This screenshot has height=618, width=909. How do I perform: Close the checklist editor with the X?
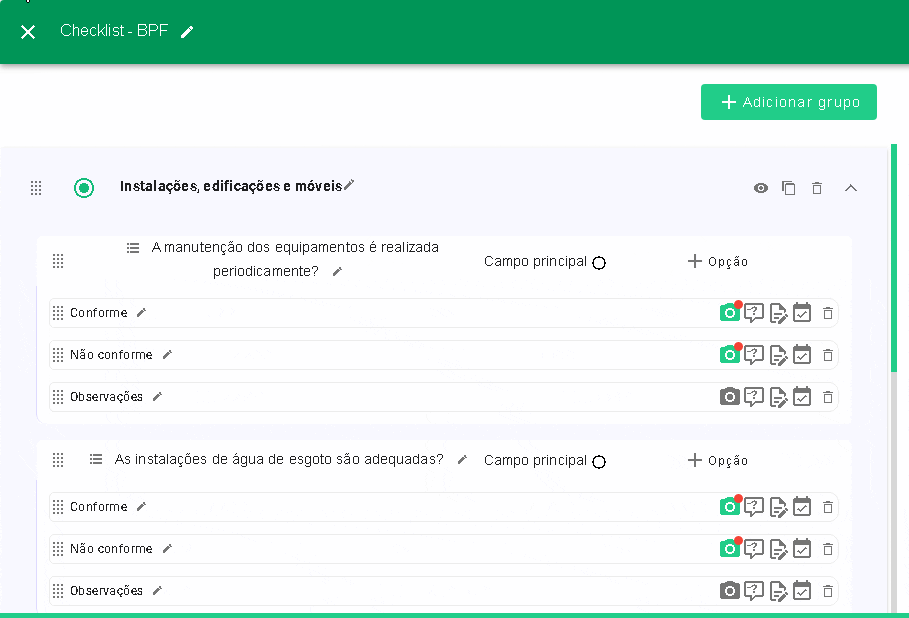click(x=28, y=32)
